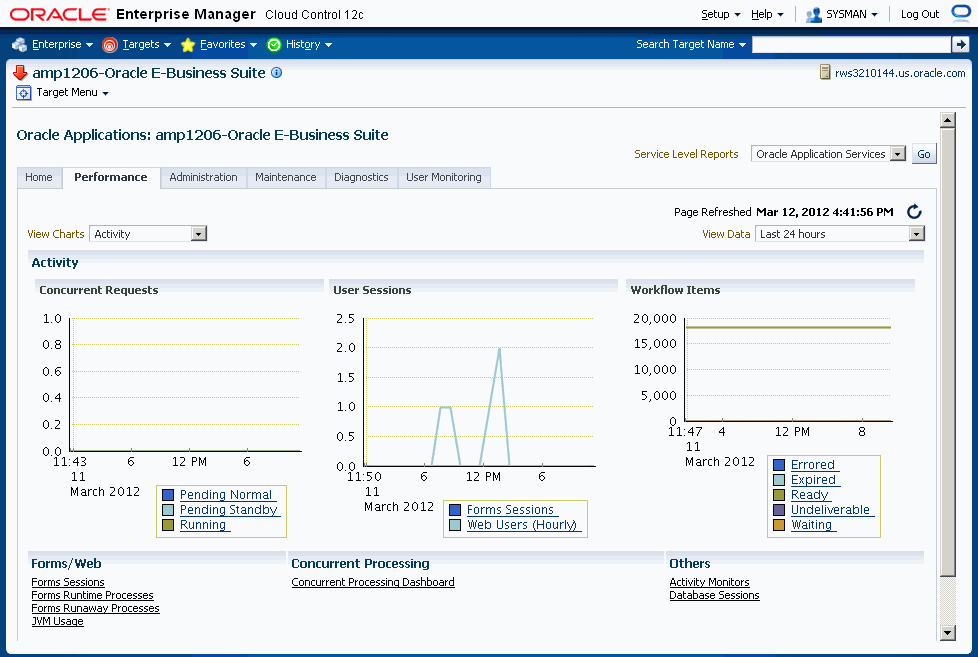The height and width of the screenshot is (657, 978).
Task: Open the JVM Usage link
Action: [57, 621]
